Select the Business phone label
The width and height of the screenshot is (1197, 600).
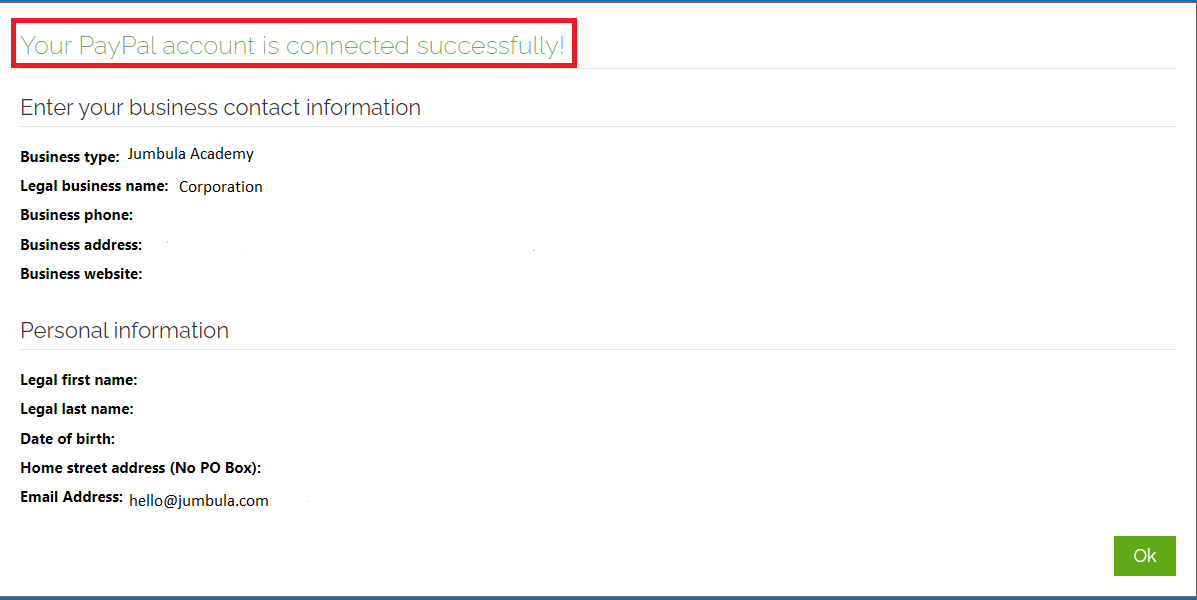[x=76, y=215]
